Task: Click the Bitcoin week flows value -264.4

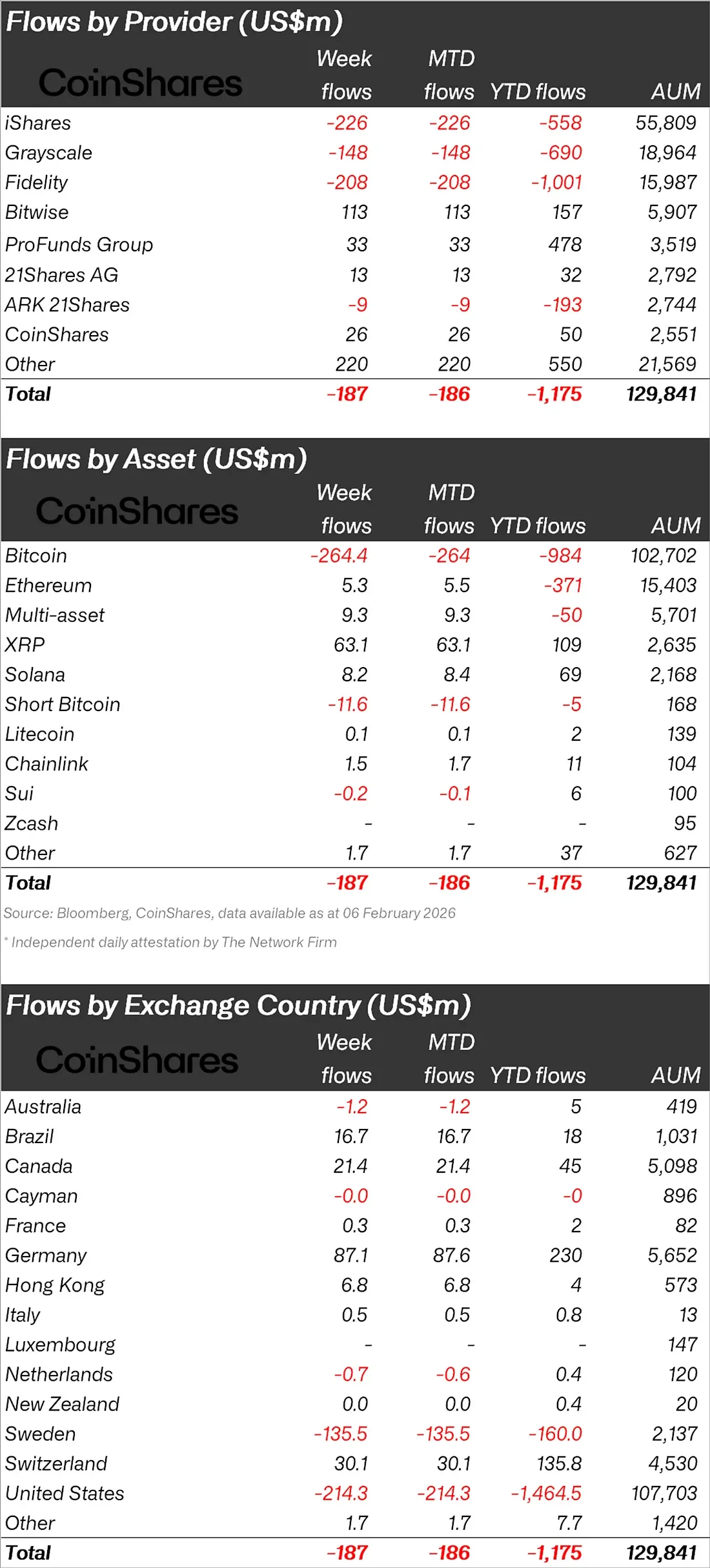Action: (339, 555)
